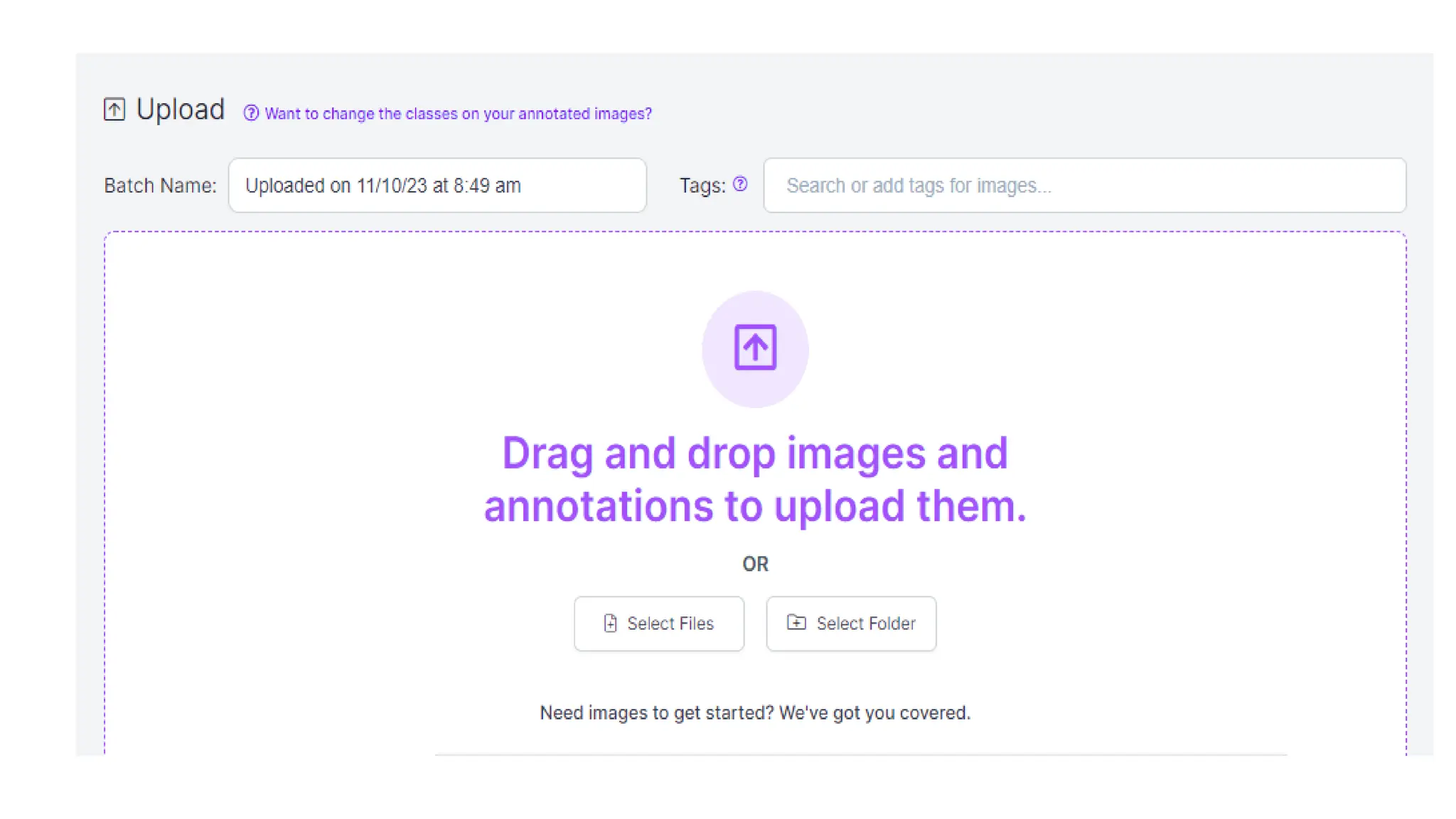Click the divider line below Need images text

coord(860,754)
